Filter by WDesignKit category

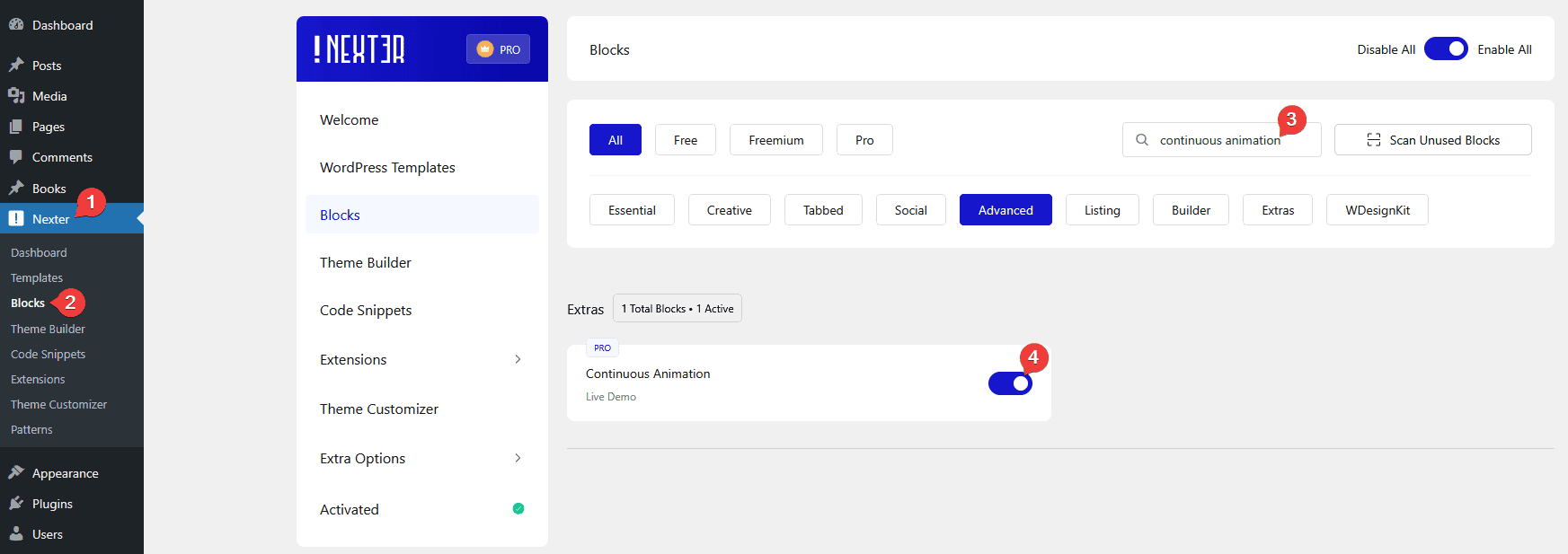pyautogui.click(x=1378, y=210)
